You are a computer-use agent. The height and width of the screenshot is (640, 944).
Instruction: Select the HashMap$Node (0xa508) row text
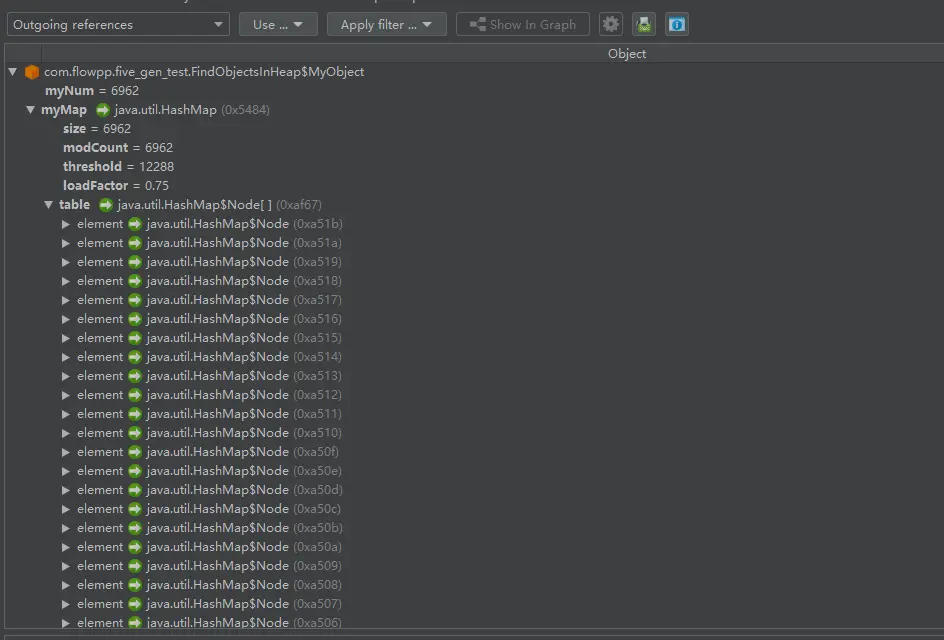tap(244, 585)
